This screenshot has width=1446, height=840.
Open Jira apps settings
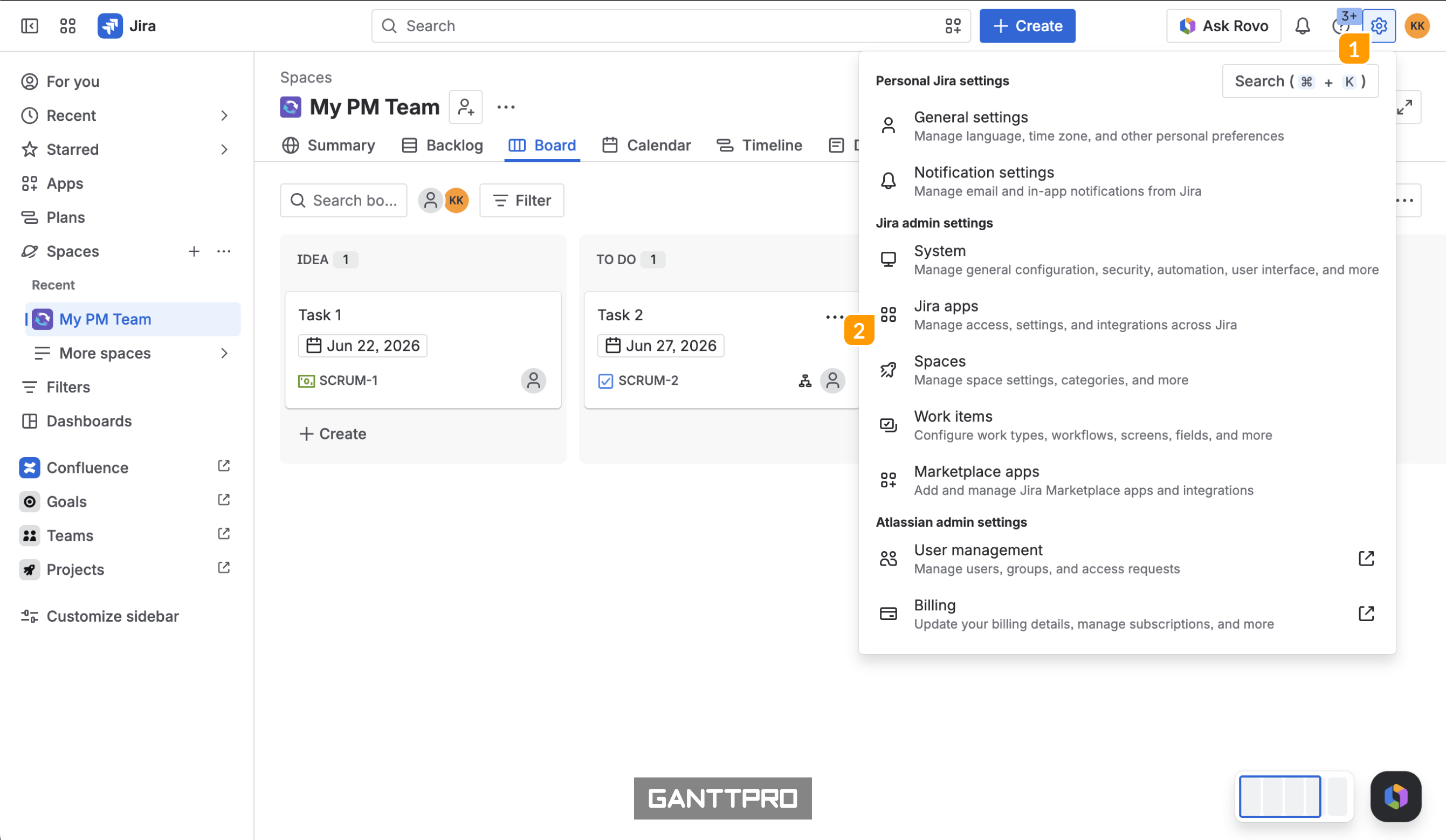click(1127, 315)
